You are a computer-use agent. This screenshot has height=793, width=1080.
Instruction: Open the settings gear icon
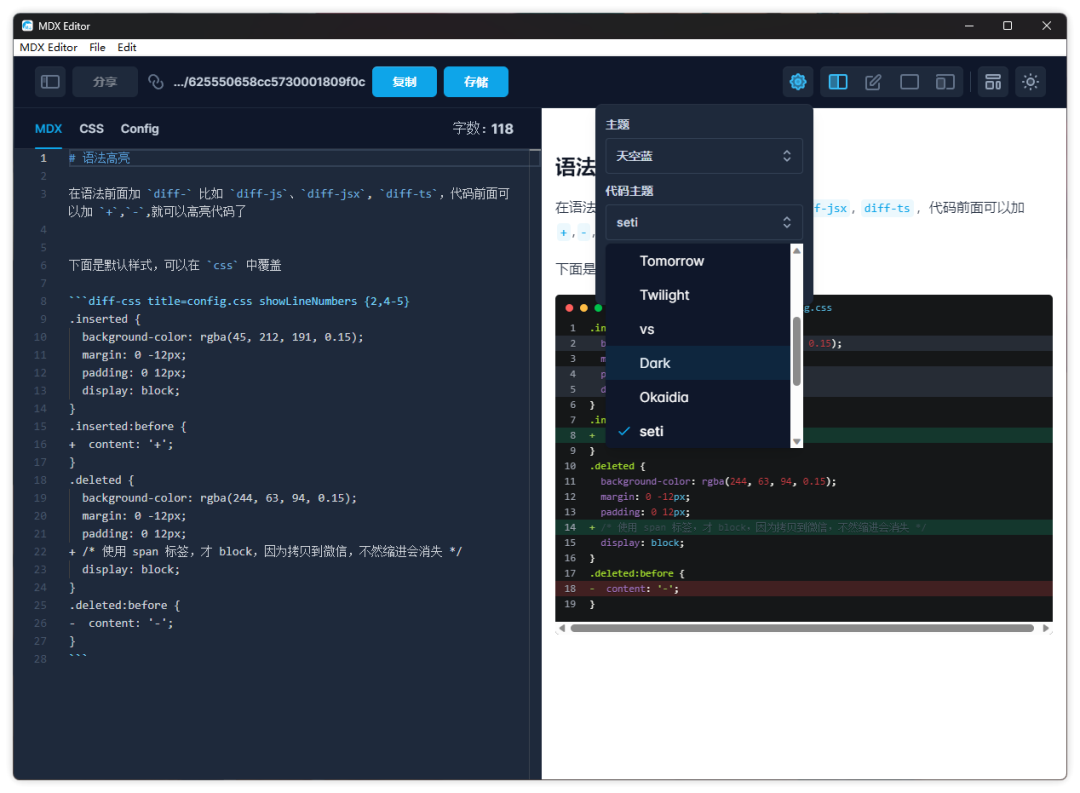pos(798,82)
